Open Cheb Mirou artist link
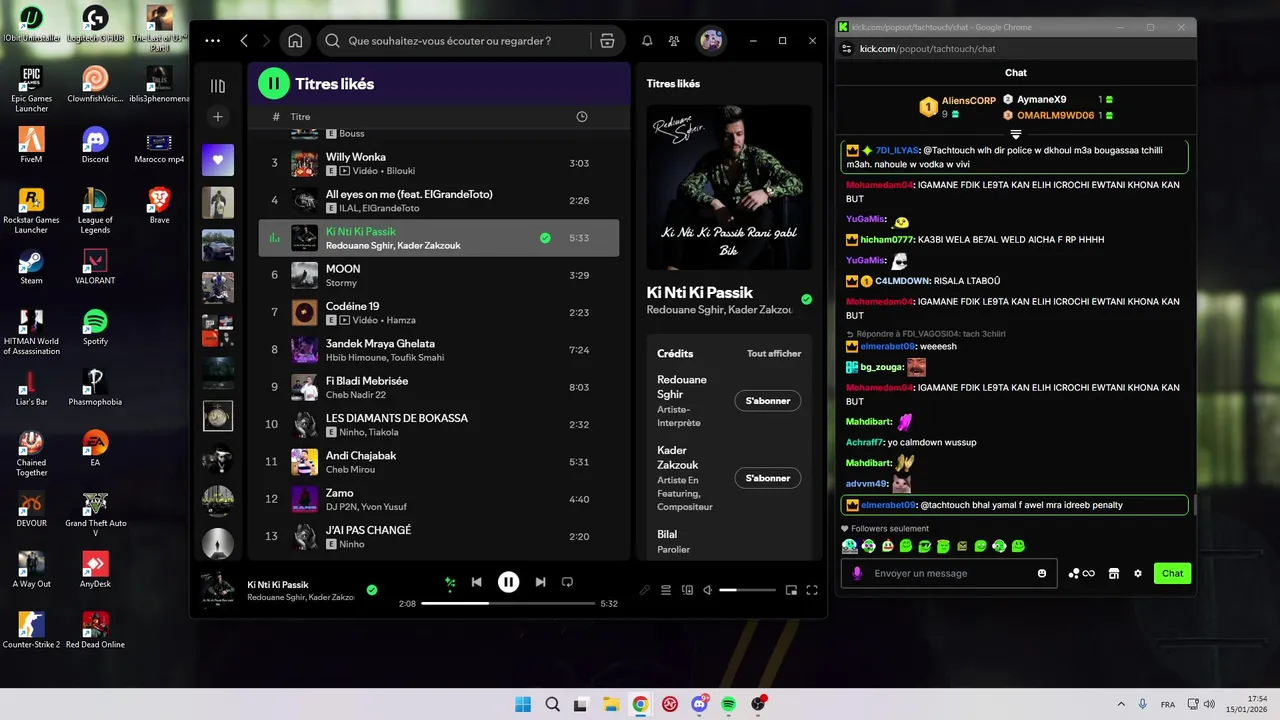 coord(350,469)
